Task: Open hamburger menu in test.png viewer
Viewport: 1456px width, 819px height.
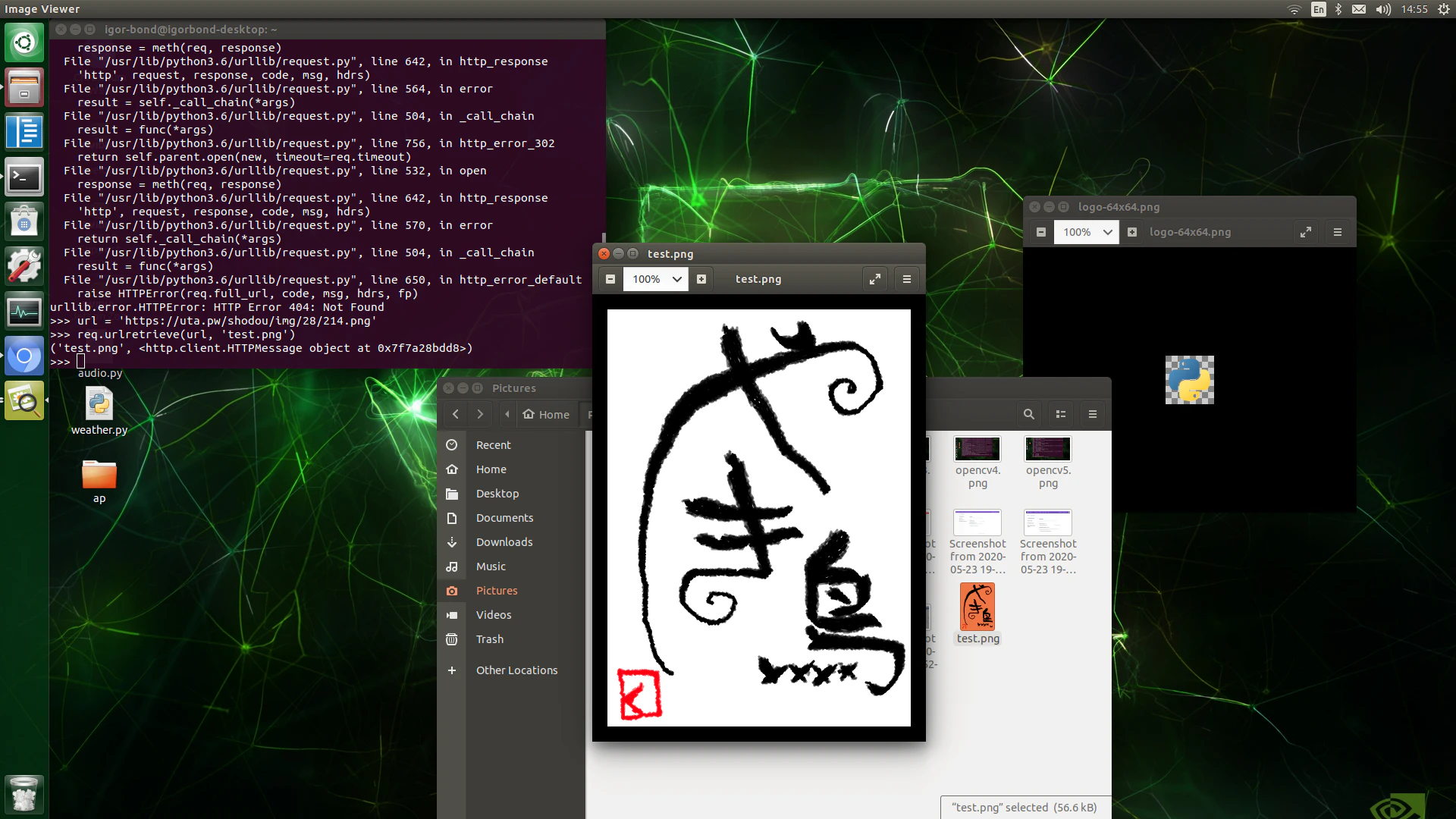Action: tap(907, 279)
